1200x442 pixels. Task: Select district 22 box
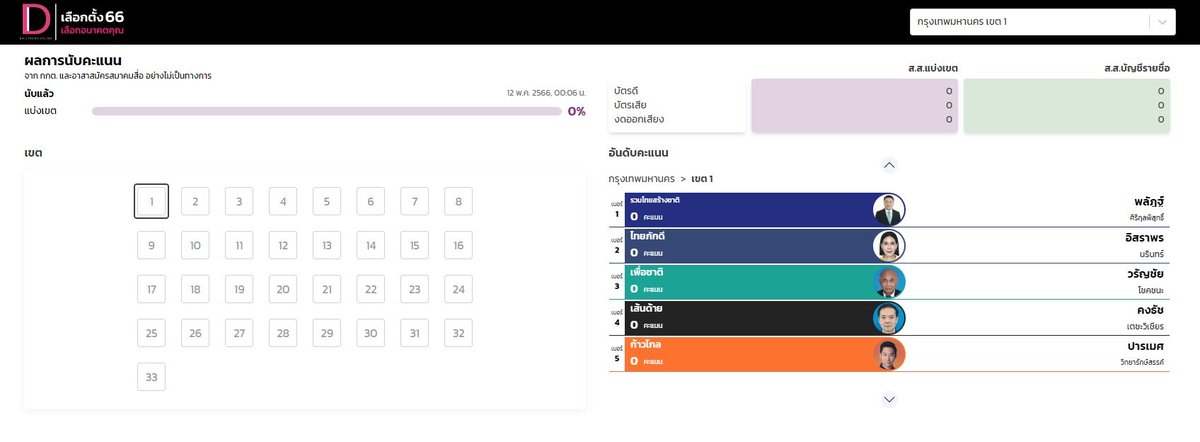pos(371,289)
